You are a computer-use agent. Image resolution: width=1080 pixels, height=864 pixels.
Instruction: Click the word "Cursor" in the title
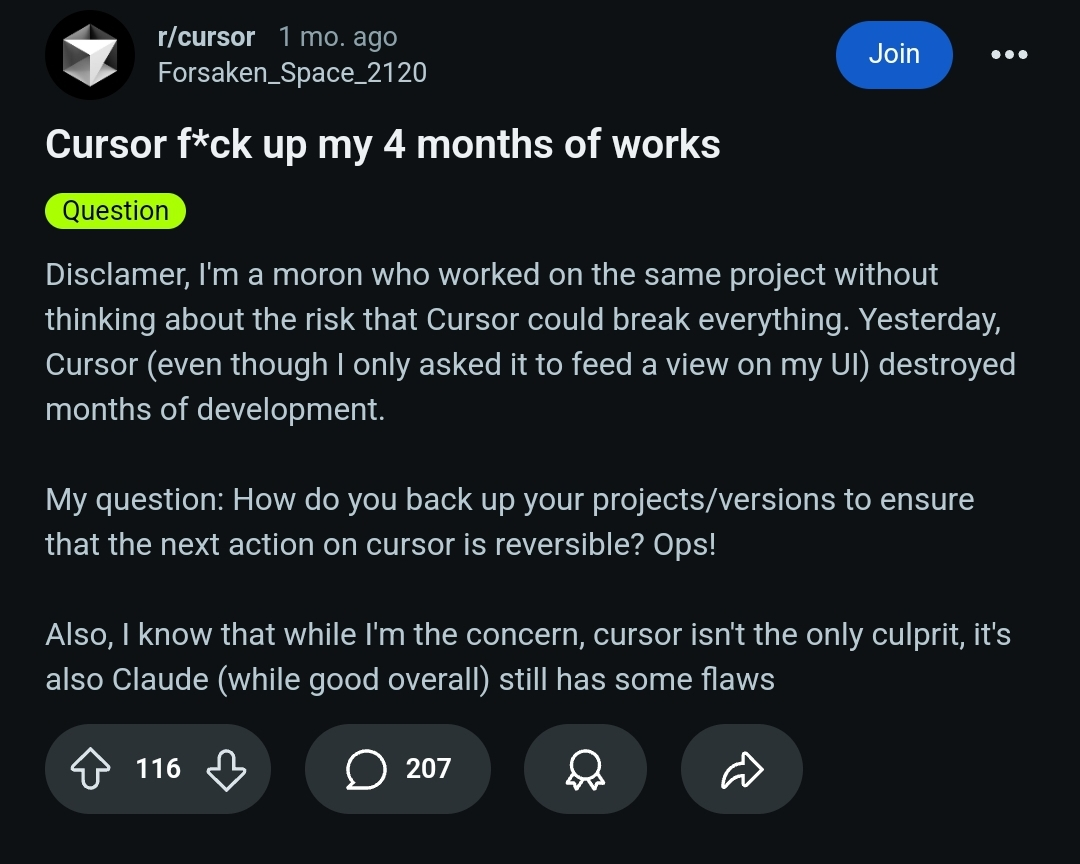105,145
